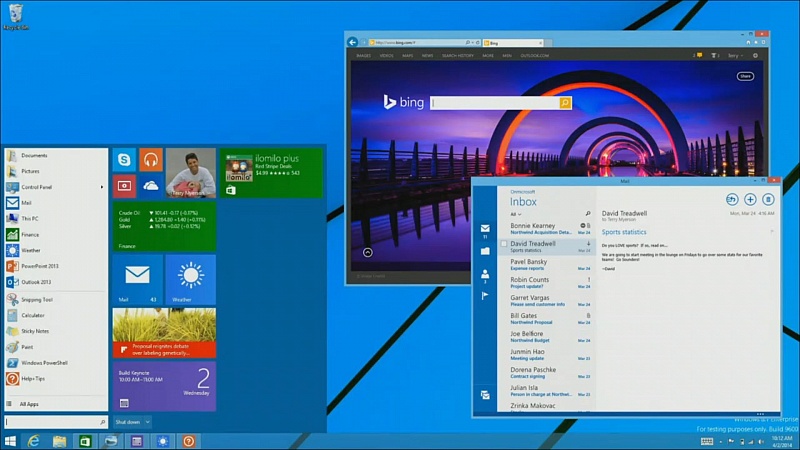Expand the Control Panel submenu arrow

(x=102, y=187)
